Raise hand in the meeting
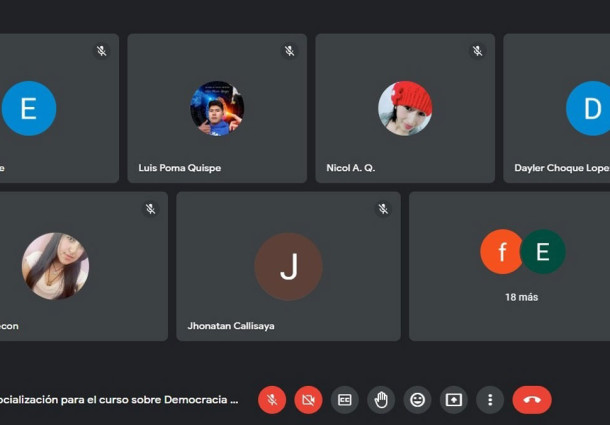Screen dimensions: 610x425 [381, 400]
